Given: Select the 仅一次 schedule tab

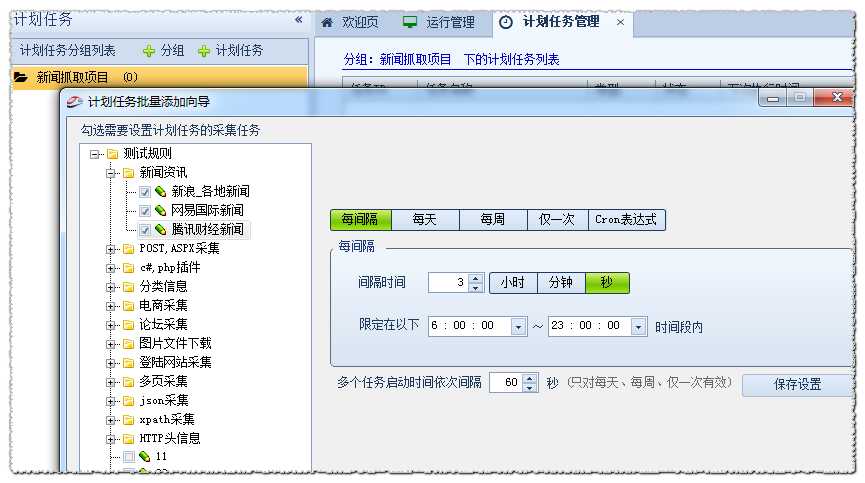Looking at the screenshot, I should pyautogui.click(x=557, y=219).
